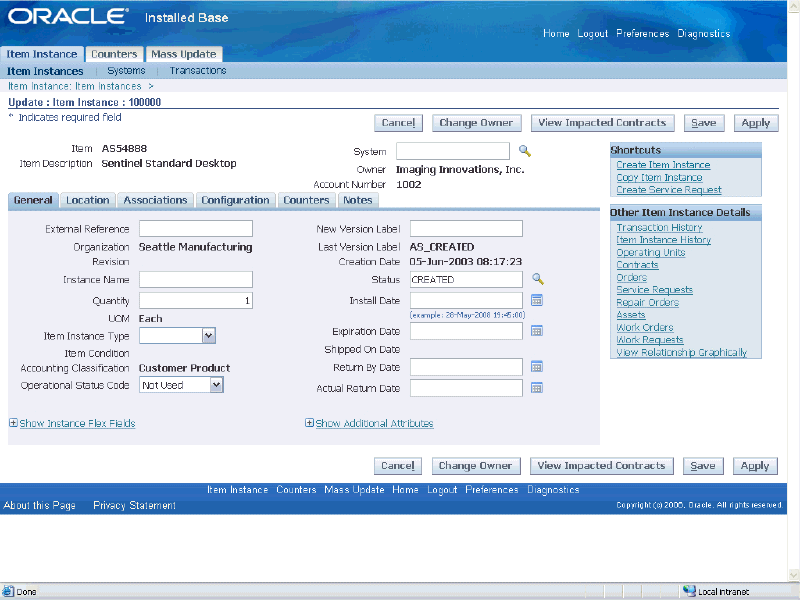This screenshot has height=600, width=800.
Task: Open the Create Item Instance shortcut
Action: pyautogui.click(x=663, y=165)
